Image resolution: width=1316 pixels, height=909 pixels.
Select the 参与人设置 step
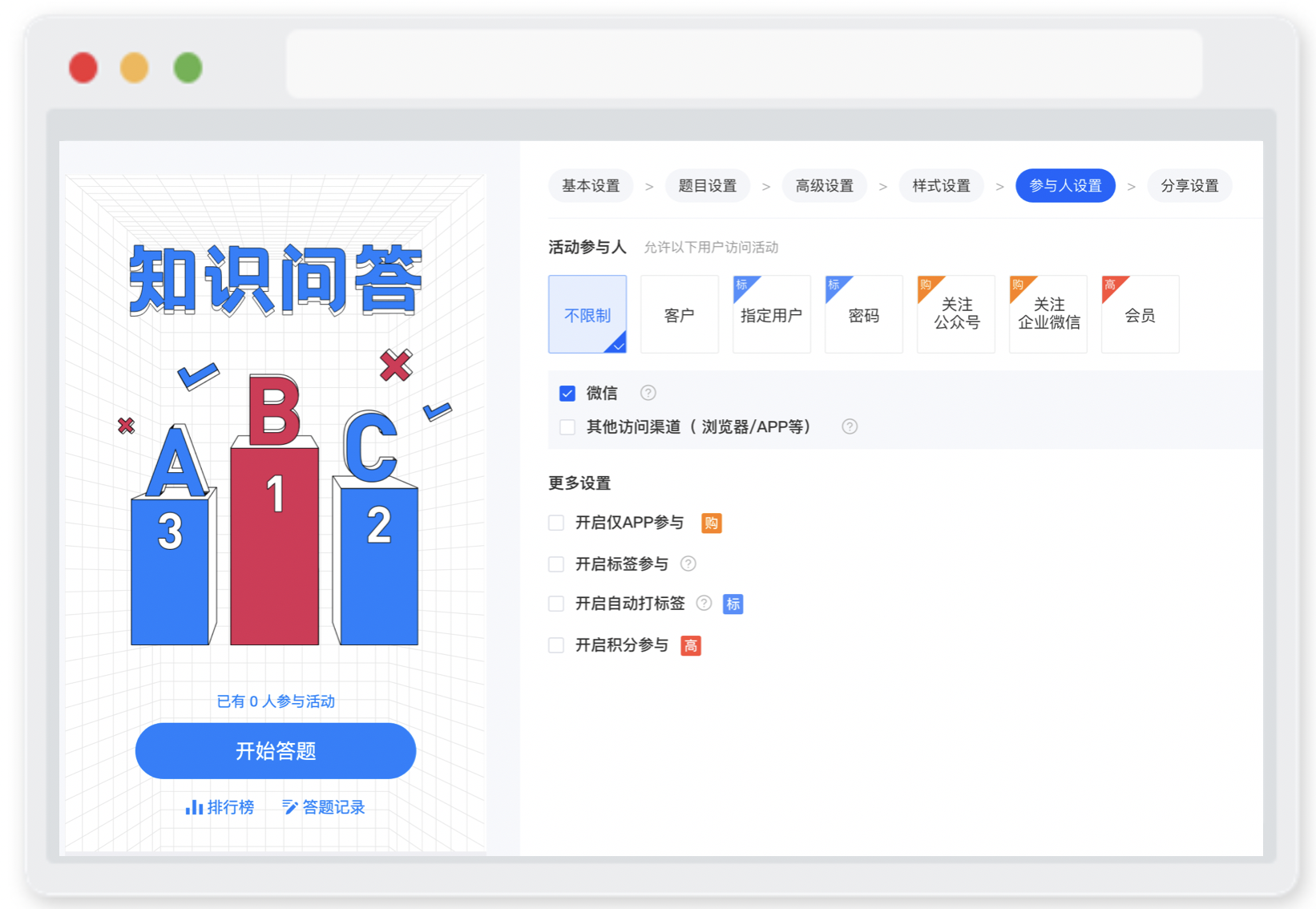pos(1066,186)
